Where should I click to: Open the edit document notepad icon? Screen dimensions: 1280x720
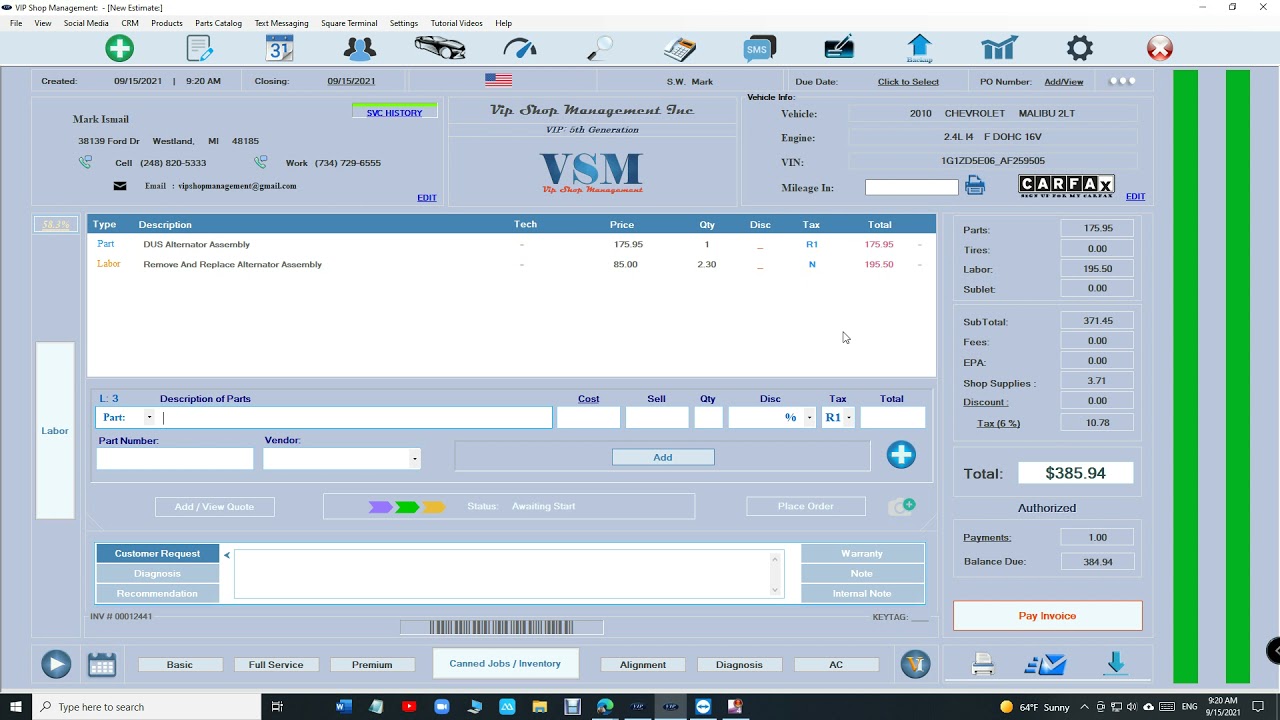point(200,48)
